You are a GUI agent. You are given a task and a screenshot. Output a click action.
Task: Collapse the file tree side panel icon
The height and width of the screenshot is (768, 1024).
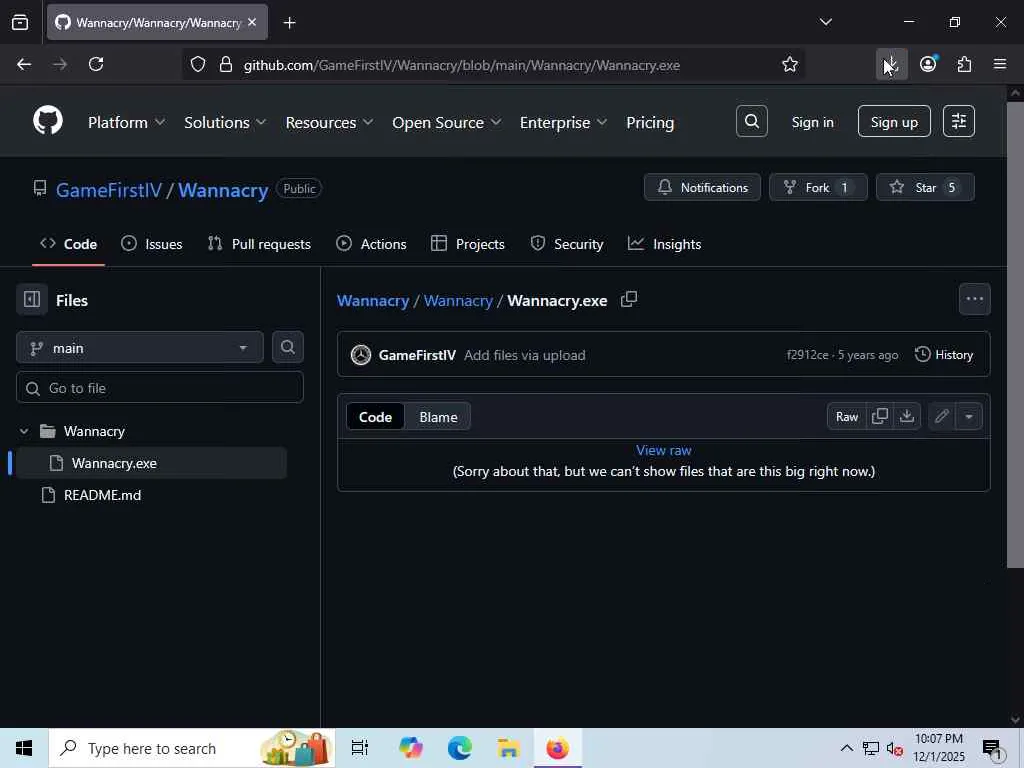(x=32, y=300)
